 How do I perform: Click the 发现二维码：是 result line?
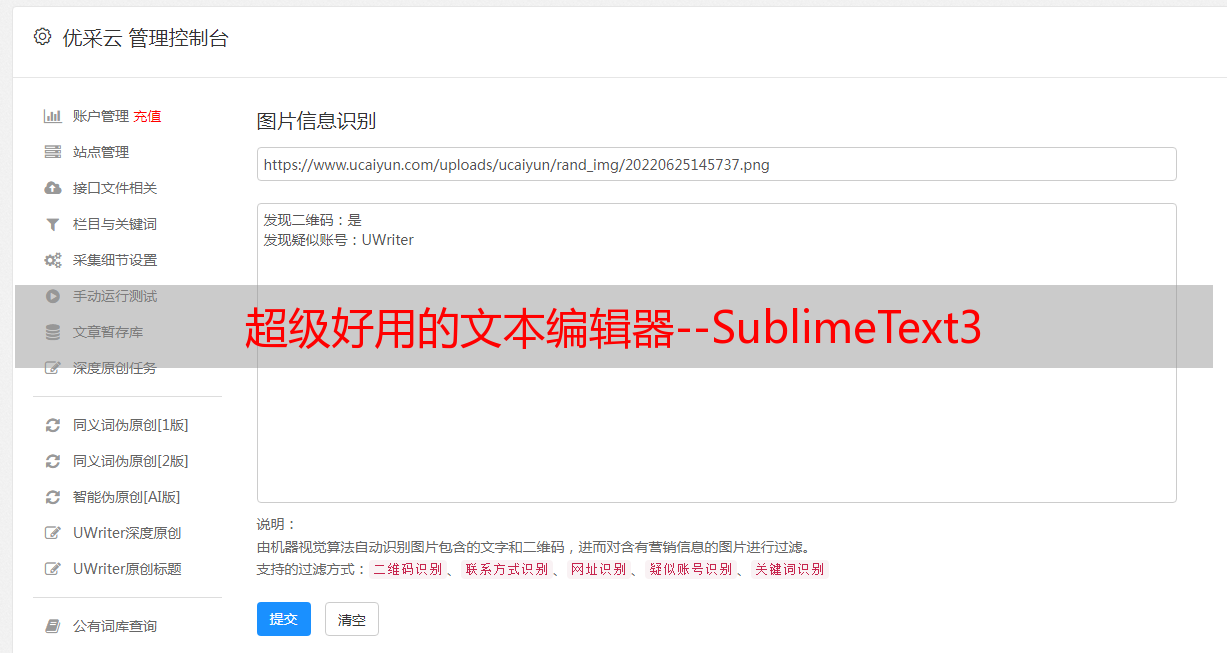point(312,220)
